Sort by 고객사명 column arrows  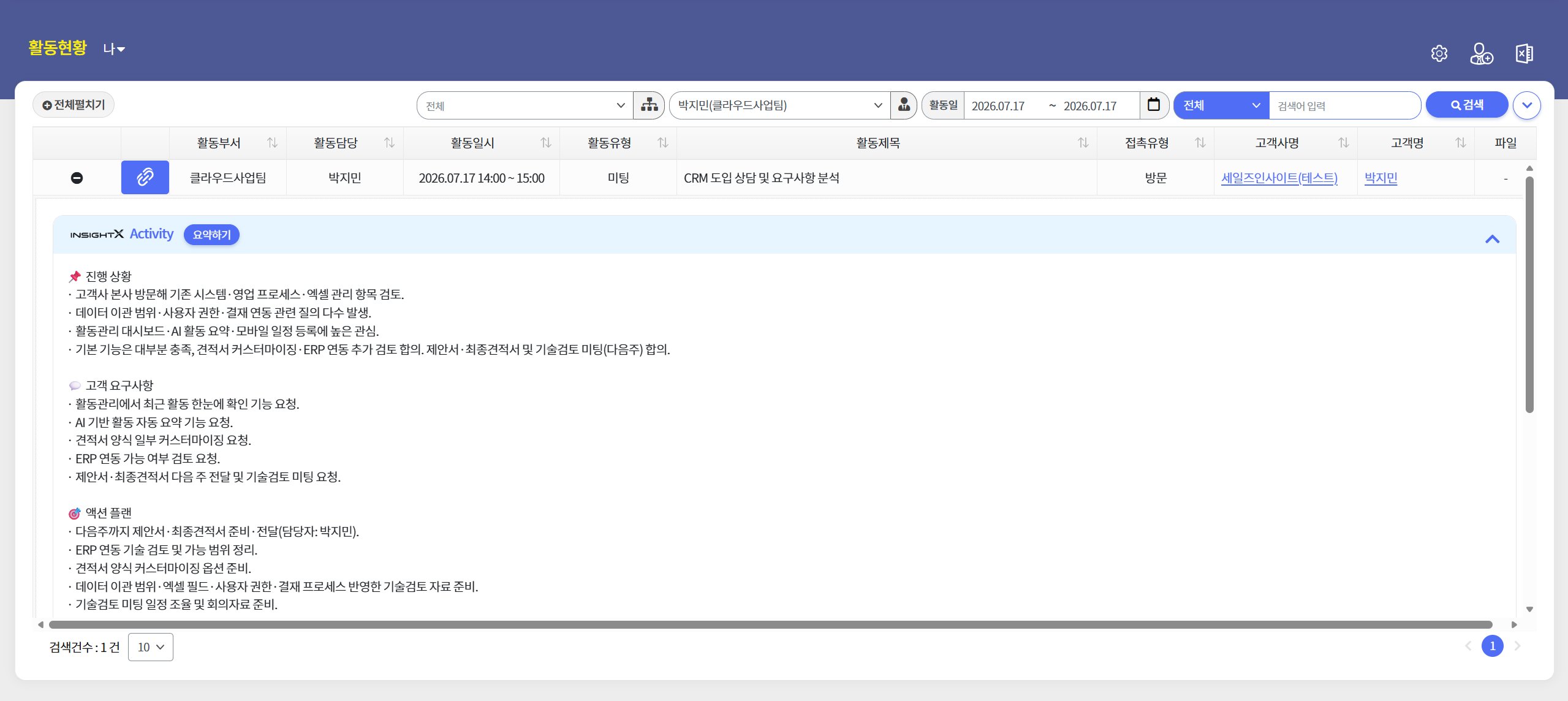pos(1343,143)
